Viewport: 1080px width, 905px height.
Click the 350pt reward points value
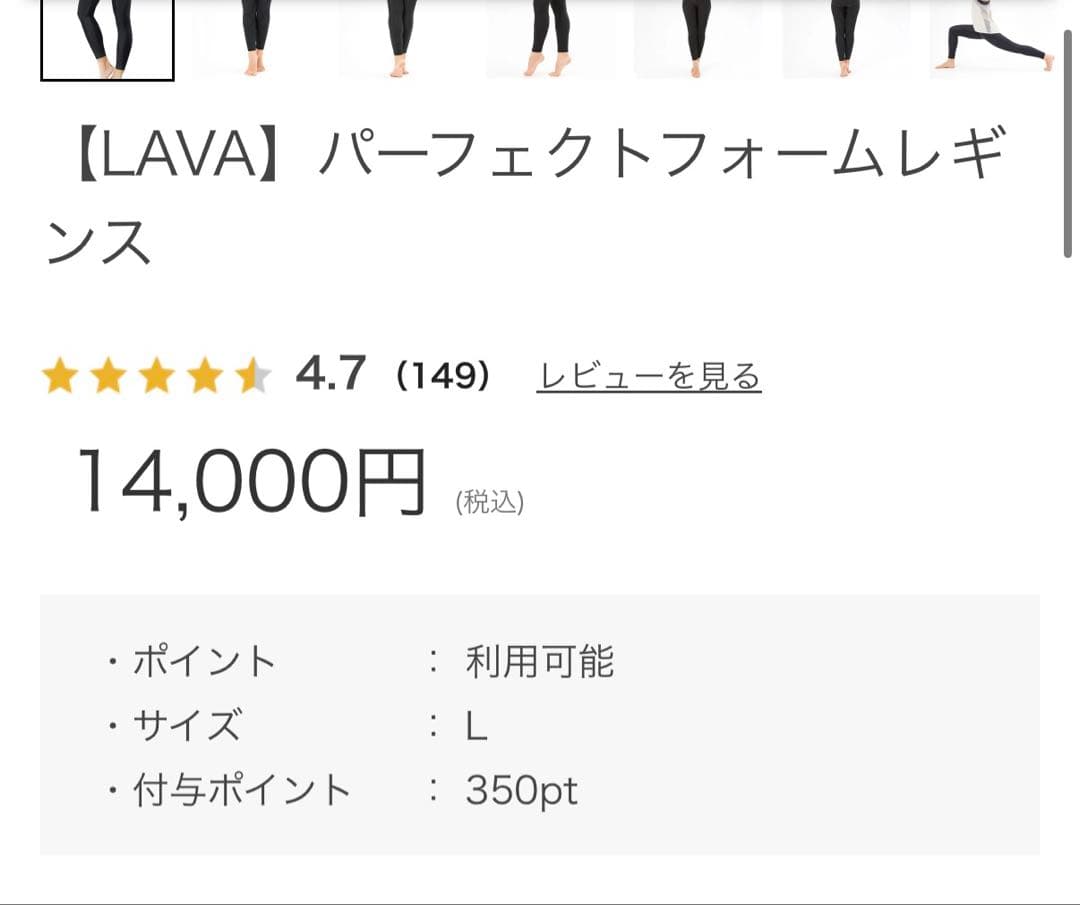tap(521, 791)
